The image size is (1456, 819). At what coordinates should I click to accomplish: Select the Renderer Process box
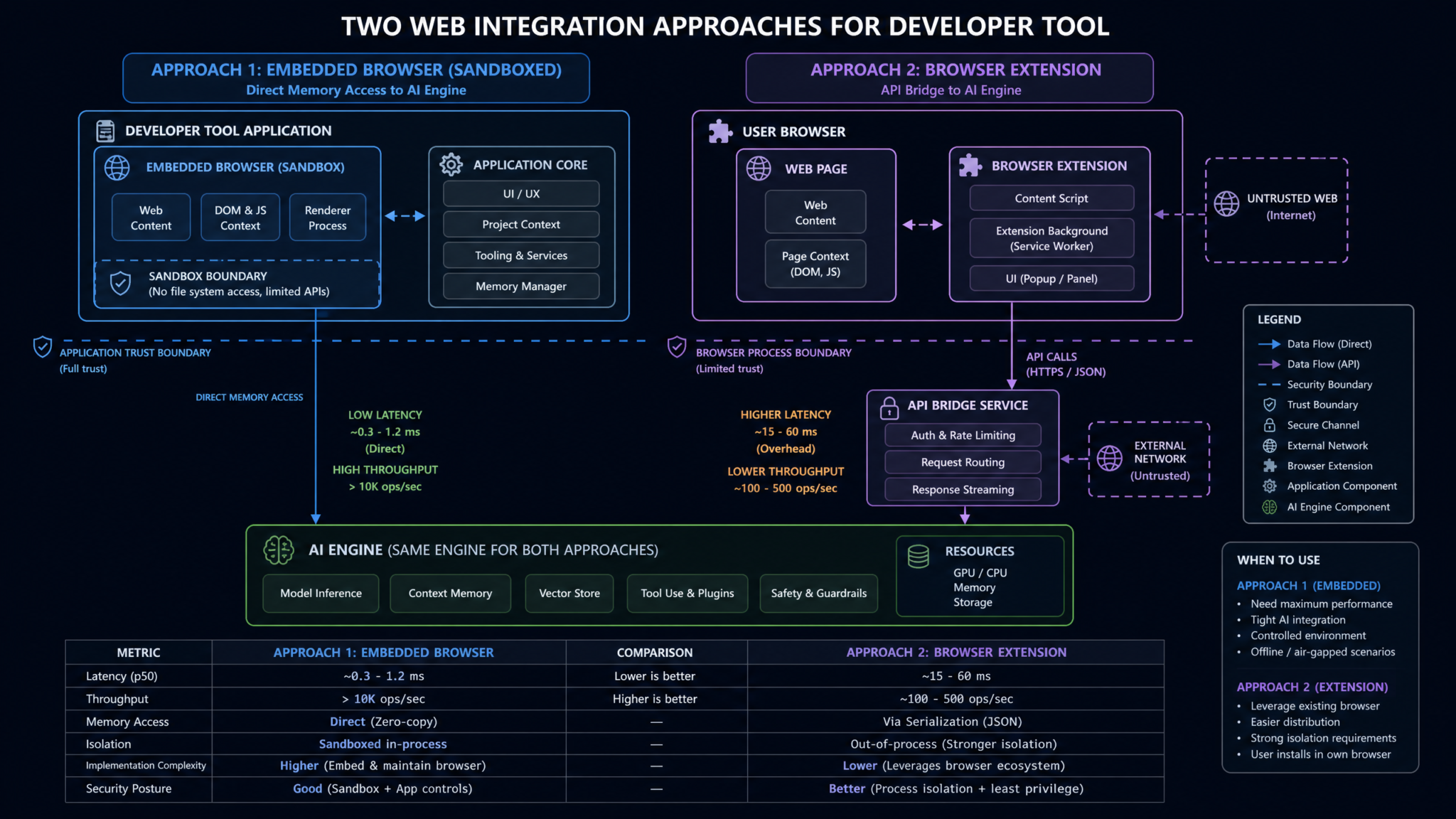tap(328, 218)
